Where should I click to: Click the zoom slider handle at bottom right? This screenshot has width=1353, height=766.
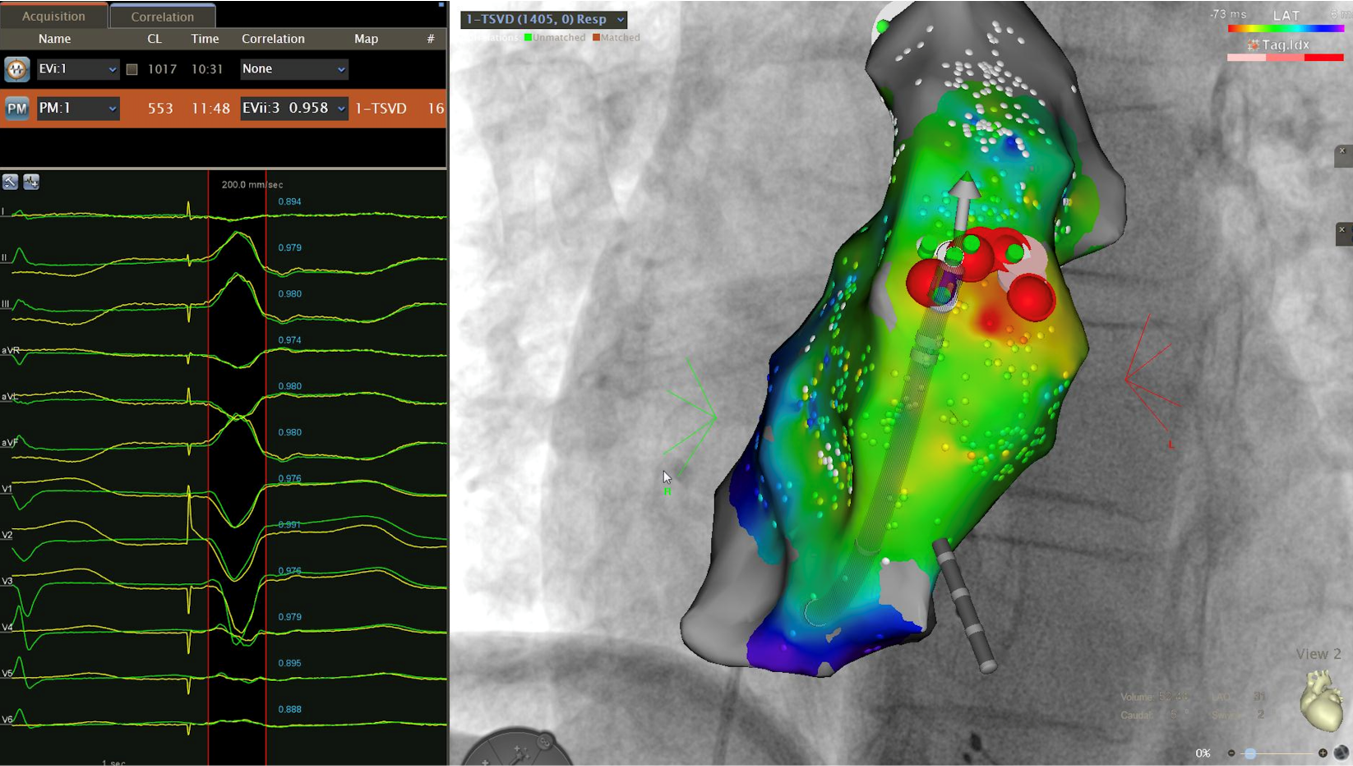1250,753
